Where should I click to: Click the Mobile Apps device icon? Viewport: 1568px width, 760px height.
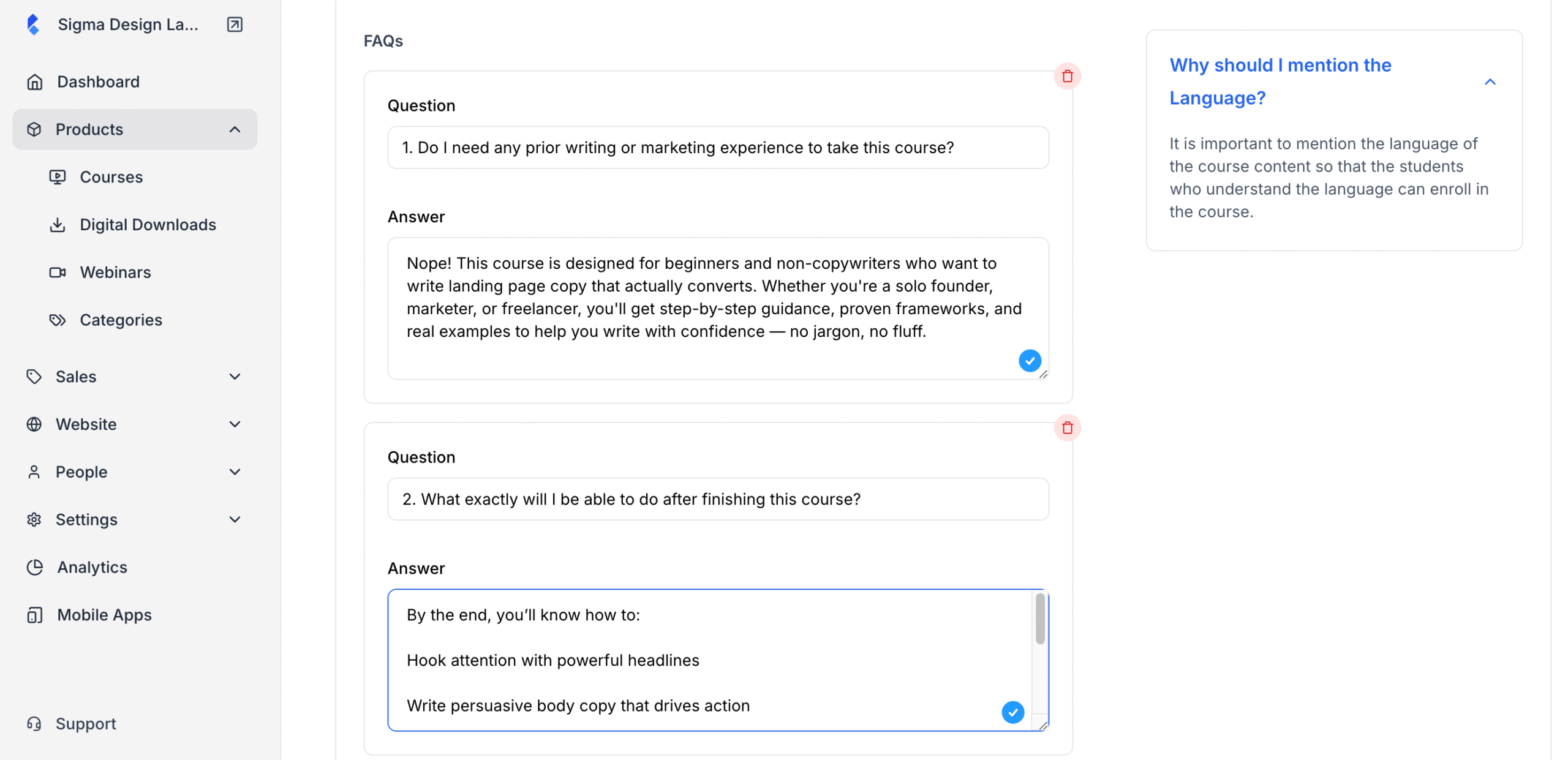point(35,615)
